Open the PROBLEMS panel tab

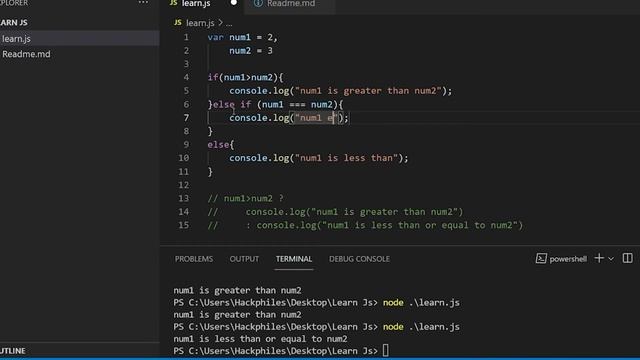coord(194,259)
